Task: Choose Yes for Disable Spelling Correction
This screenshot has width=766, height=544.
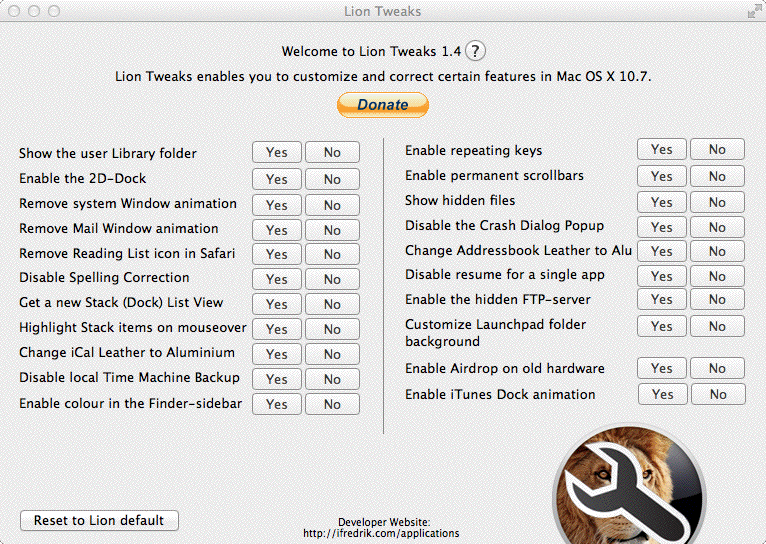Action: tap(277, 279)
